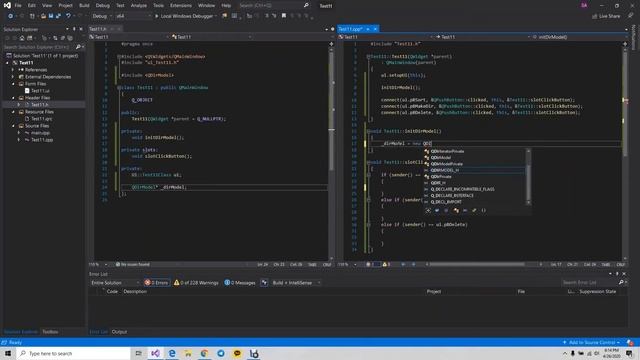Open the Build menu

pos(84,6)
